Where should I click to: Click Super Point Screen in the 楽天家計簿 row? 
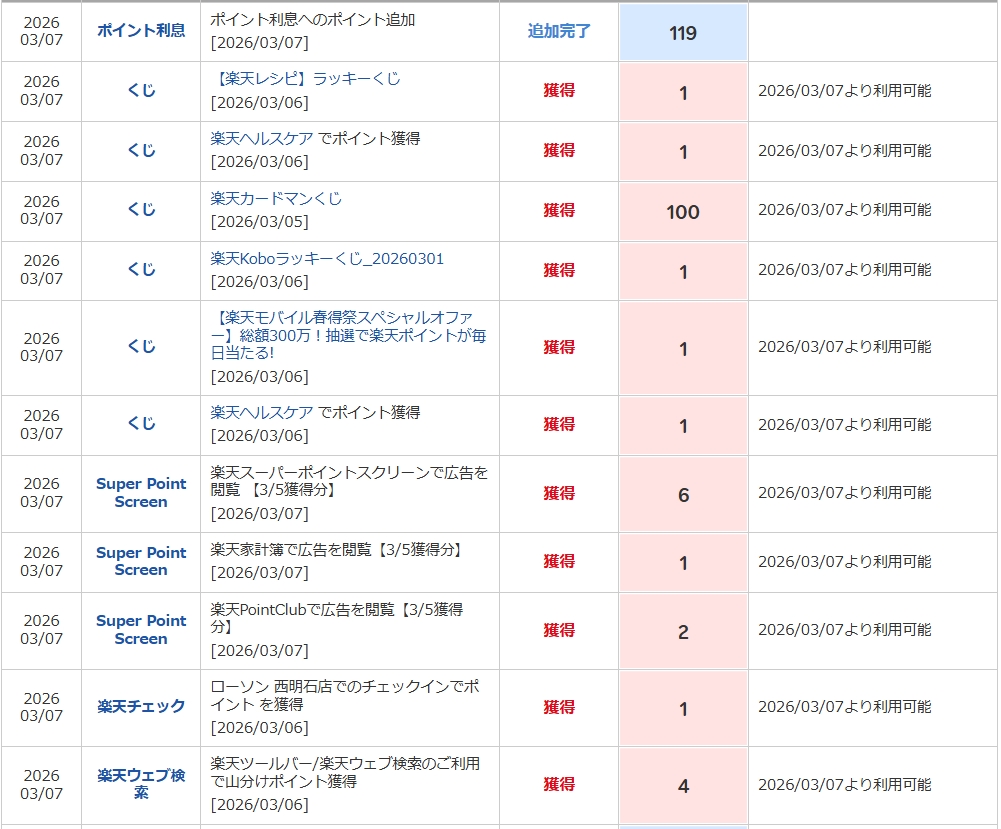(x=141, y=561)
